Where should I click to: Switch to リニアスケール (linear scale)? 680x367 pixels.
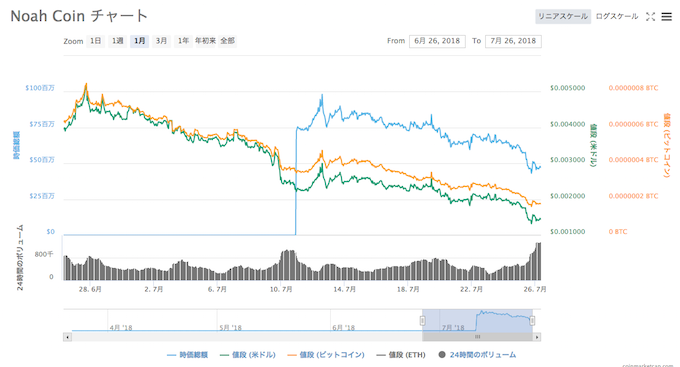coord(562,16)
